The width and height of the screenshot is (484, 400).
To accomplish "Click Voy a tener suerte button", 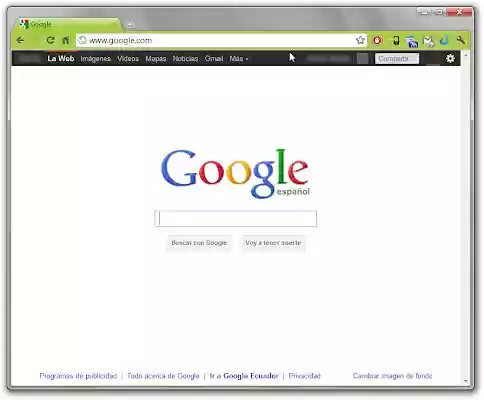I will pyautogui.click(x=273, y=243).
